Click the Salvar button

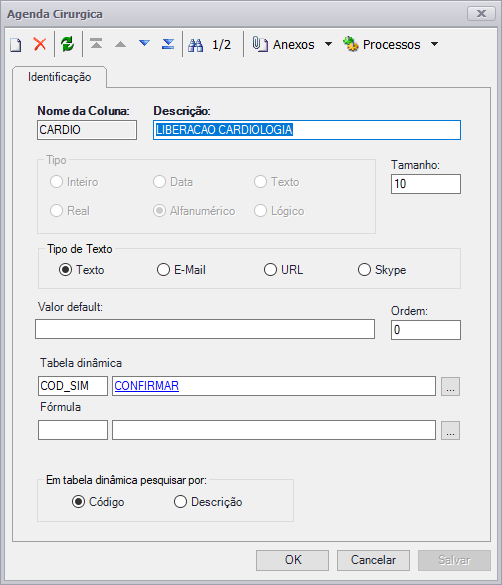[x=454, y=560]
